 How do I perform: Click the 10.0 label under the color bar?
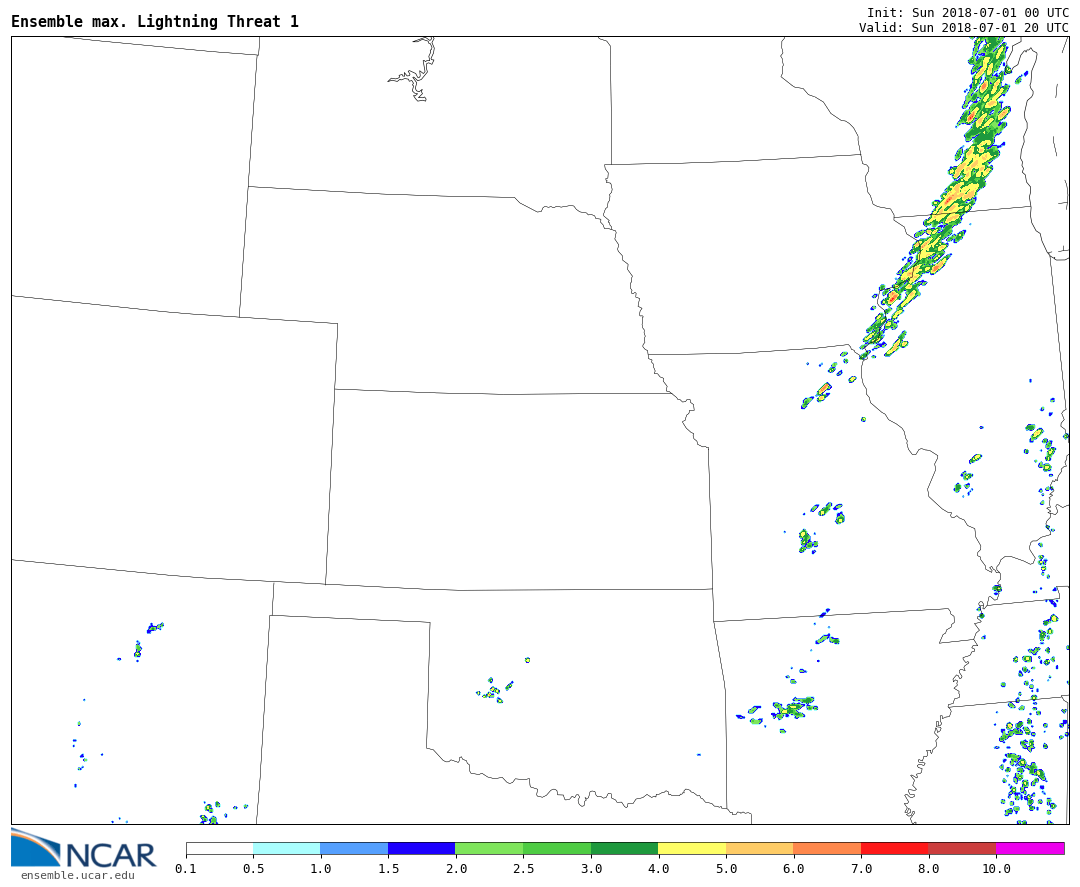[x=995, y=869]
